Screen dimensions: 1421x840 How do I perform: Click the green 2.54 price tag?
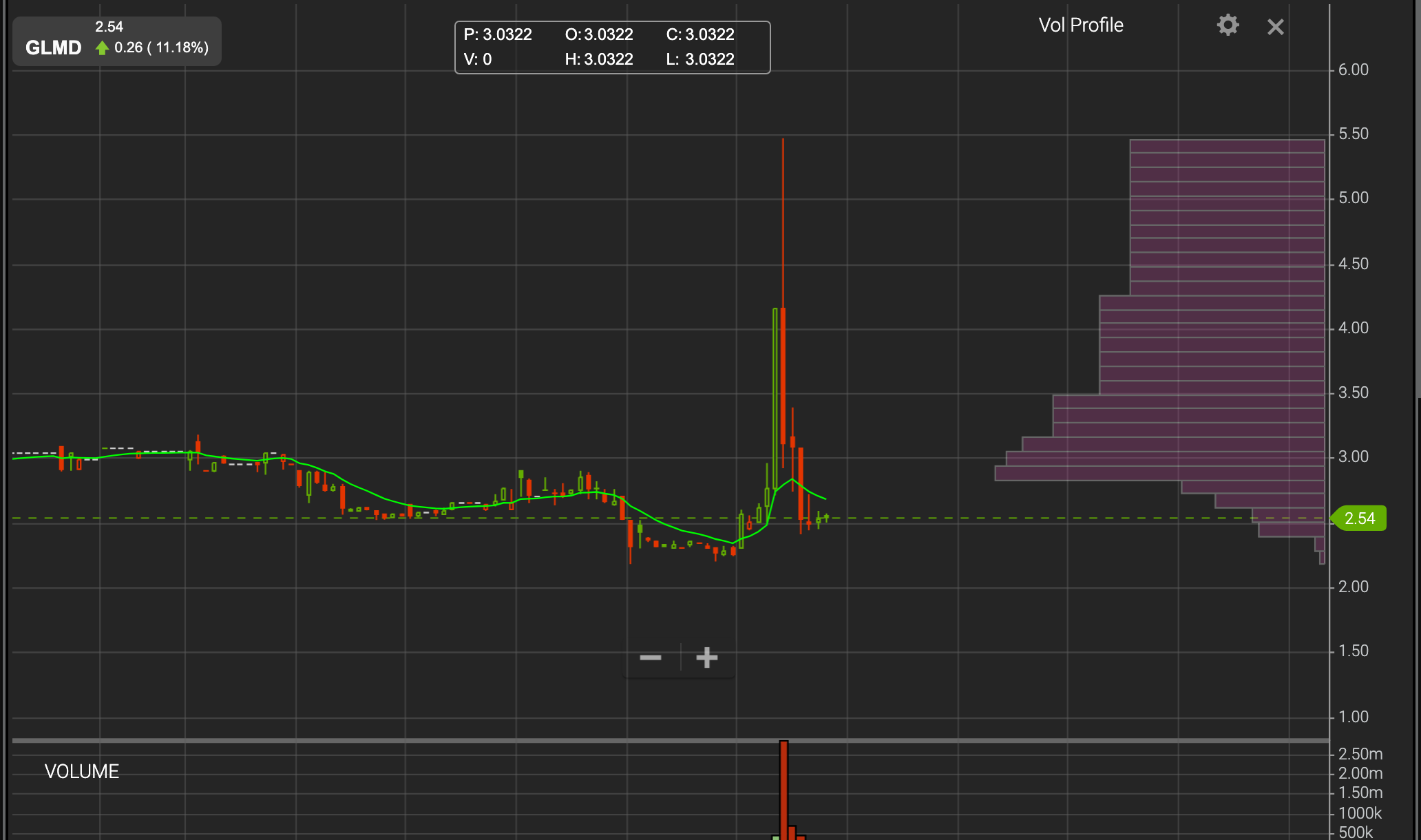click(1360, 518)
